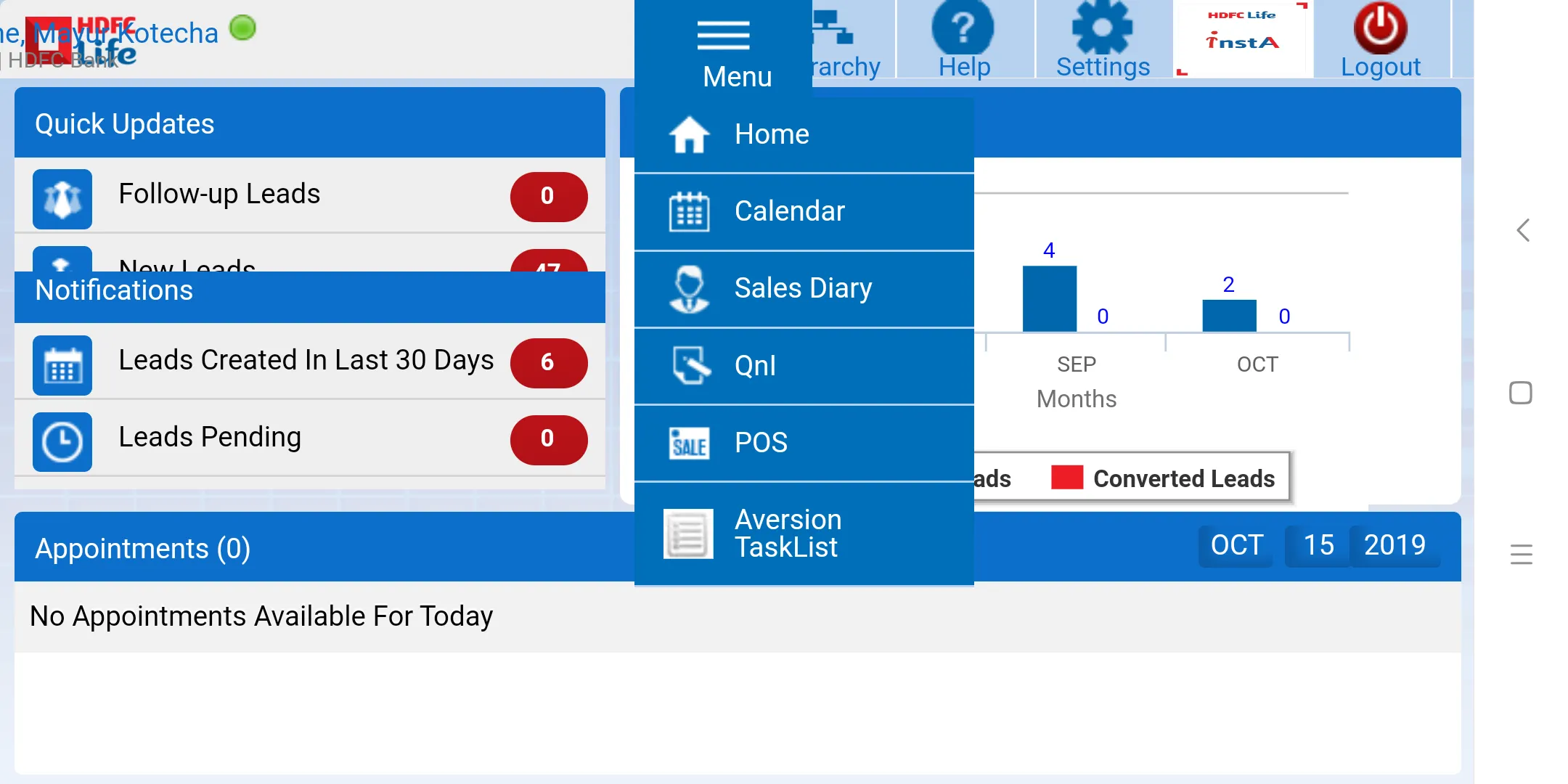Select the Sales Diary icon
This screenshot has width=1568, height=784.
tap(688, 288)
